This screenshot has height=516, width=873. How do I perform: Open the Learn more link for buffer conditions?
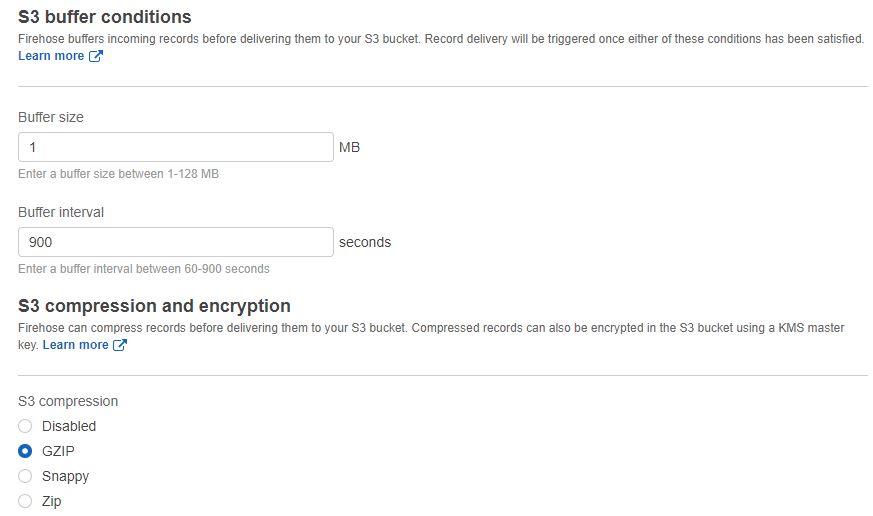(51, 56)
